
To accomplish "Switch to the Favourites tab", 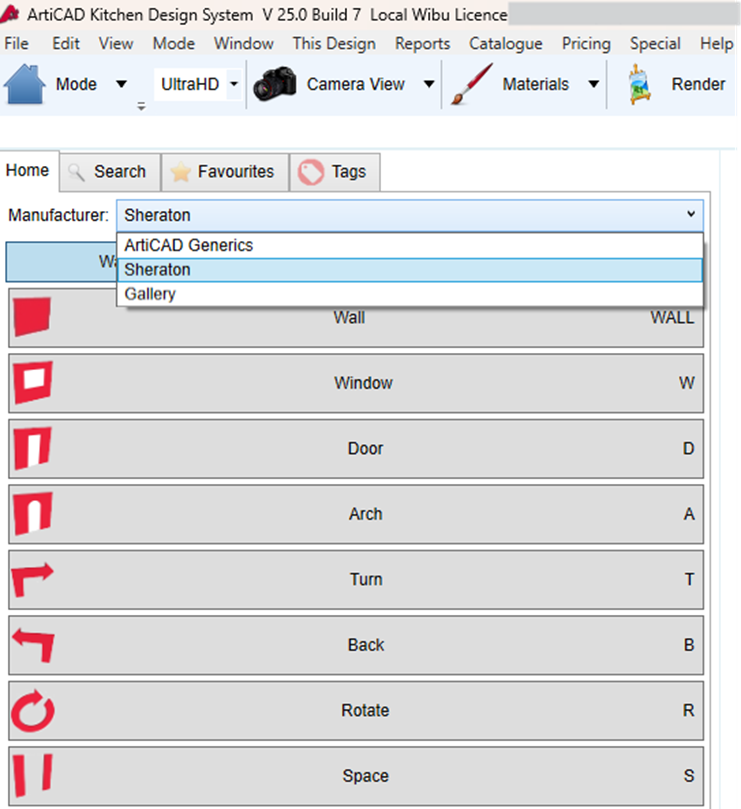I will click(x=224, y=172).
